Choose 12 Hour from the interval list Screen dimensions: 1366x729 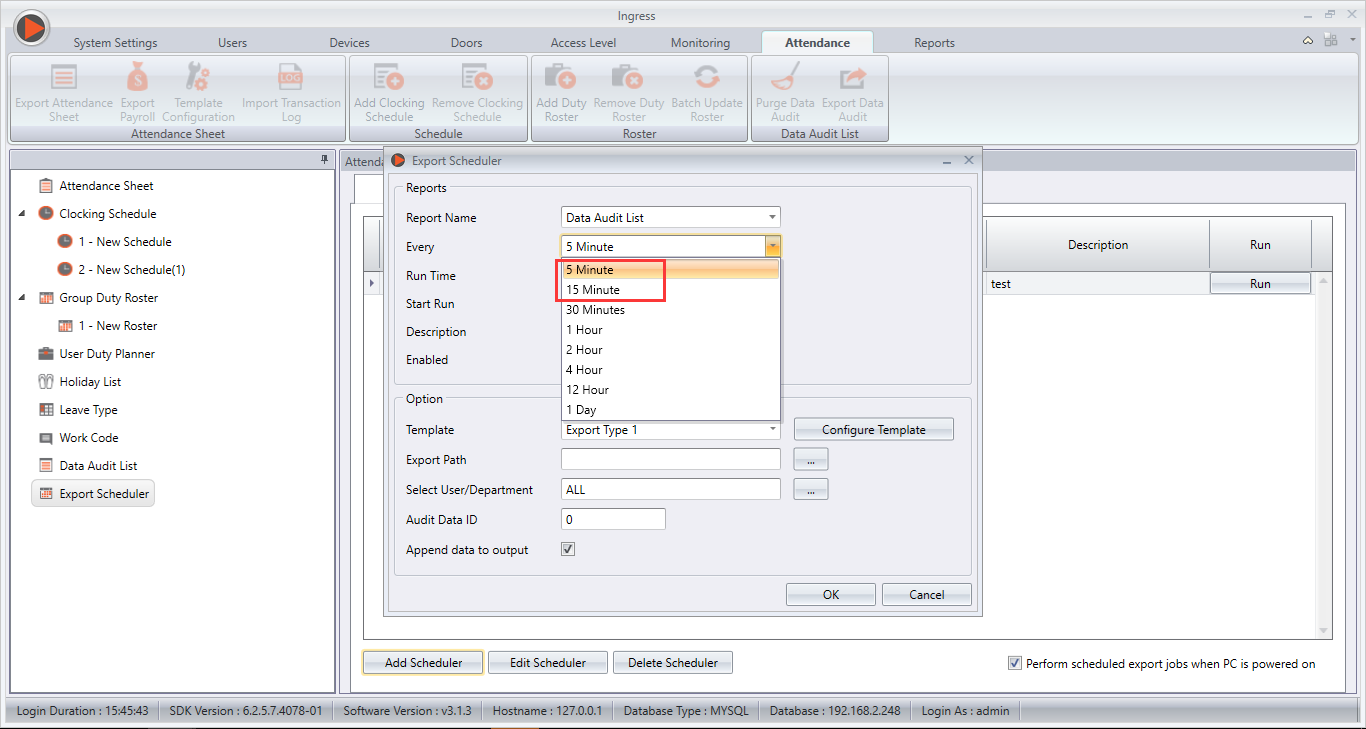point(671,390)
